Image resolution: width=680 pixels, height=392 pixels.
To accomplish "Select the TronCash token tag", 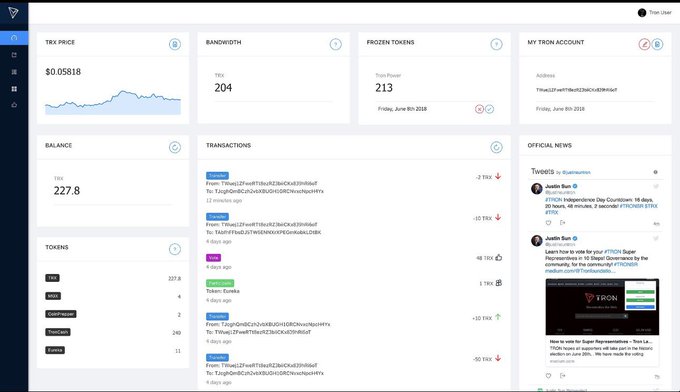I will [x=58, y=332].
